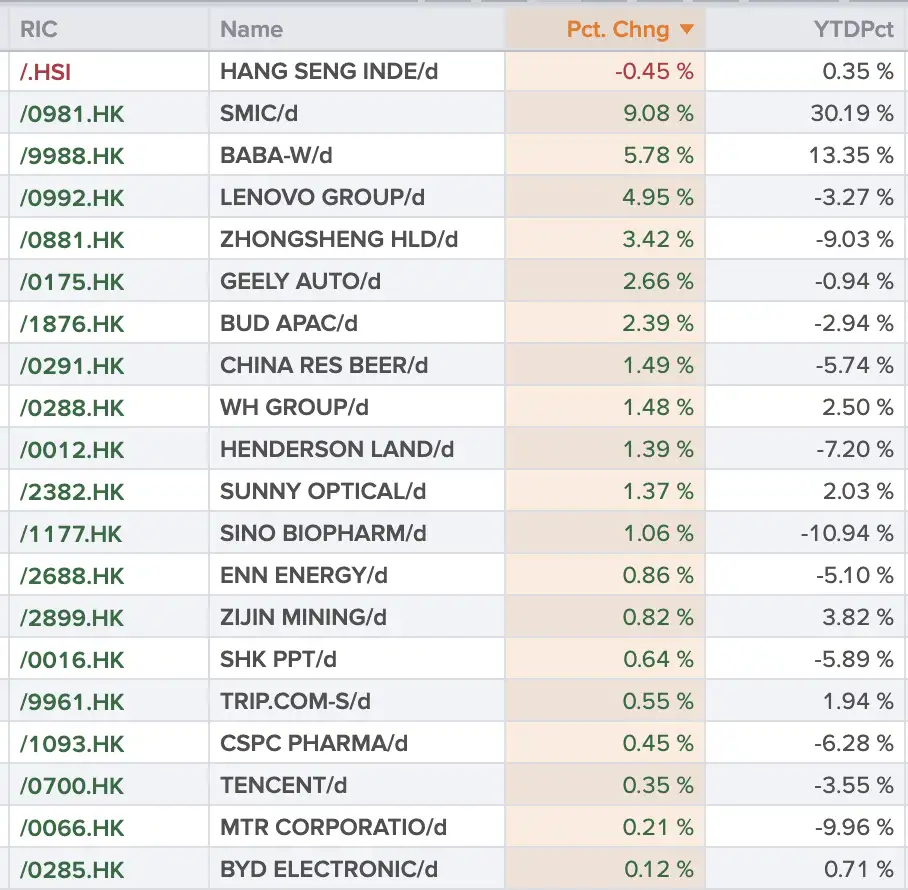Open the /2688.HK ticker

pyautogui.click(x=72, y=576)
